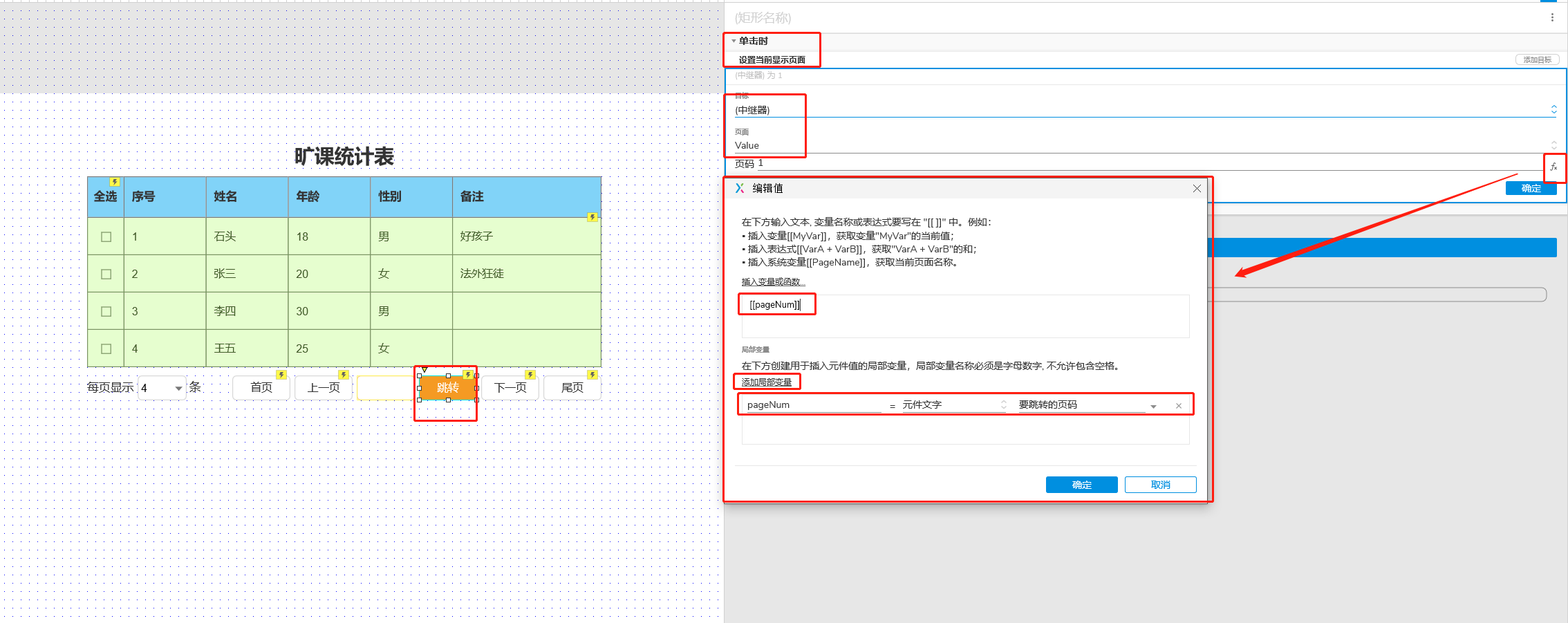Click the 王五 name cell
The width and height of the screenshot is (1568, 623).
coord(247,348)
